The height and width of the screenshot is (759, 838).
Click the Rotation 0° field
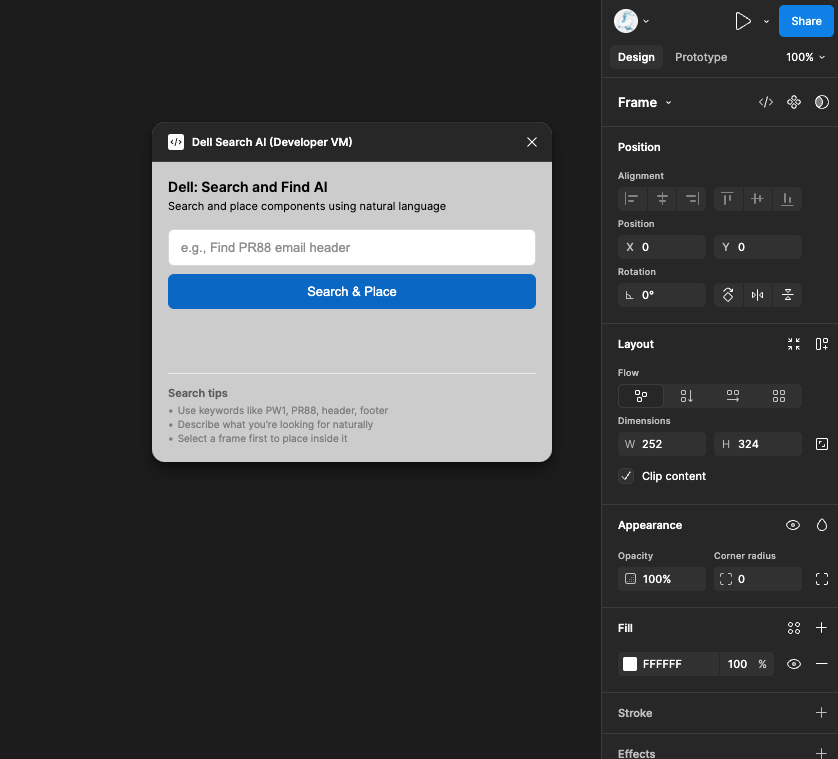click(x=662, y=295)
